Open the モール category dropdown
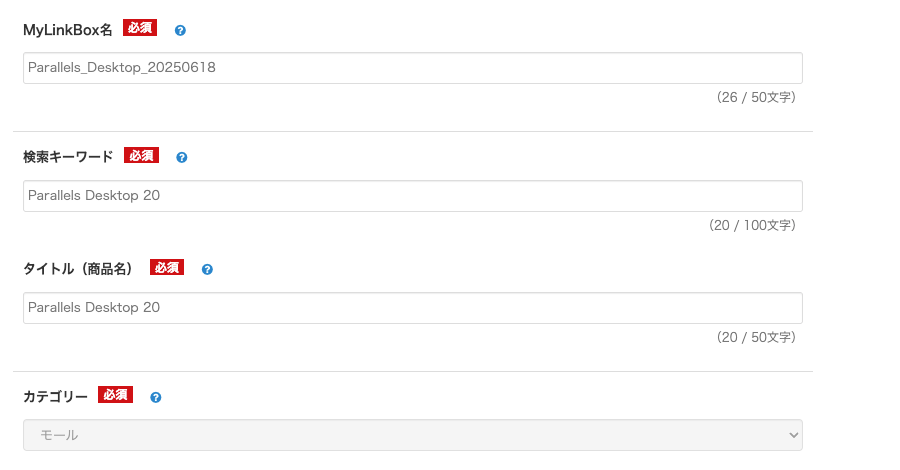This screenshot has height=470, width=900. click(413, 435)
